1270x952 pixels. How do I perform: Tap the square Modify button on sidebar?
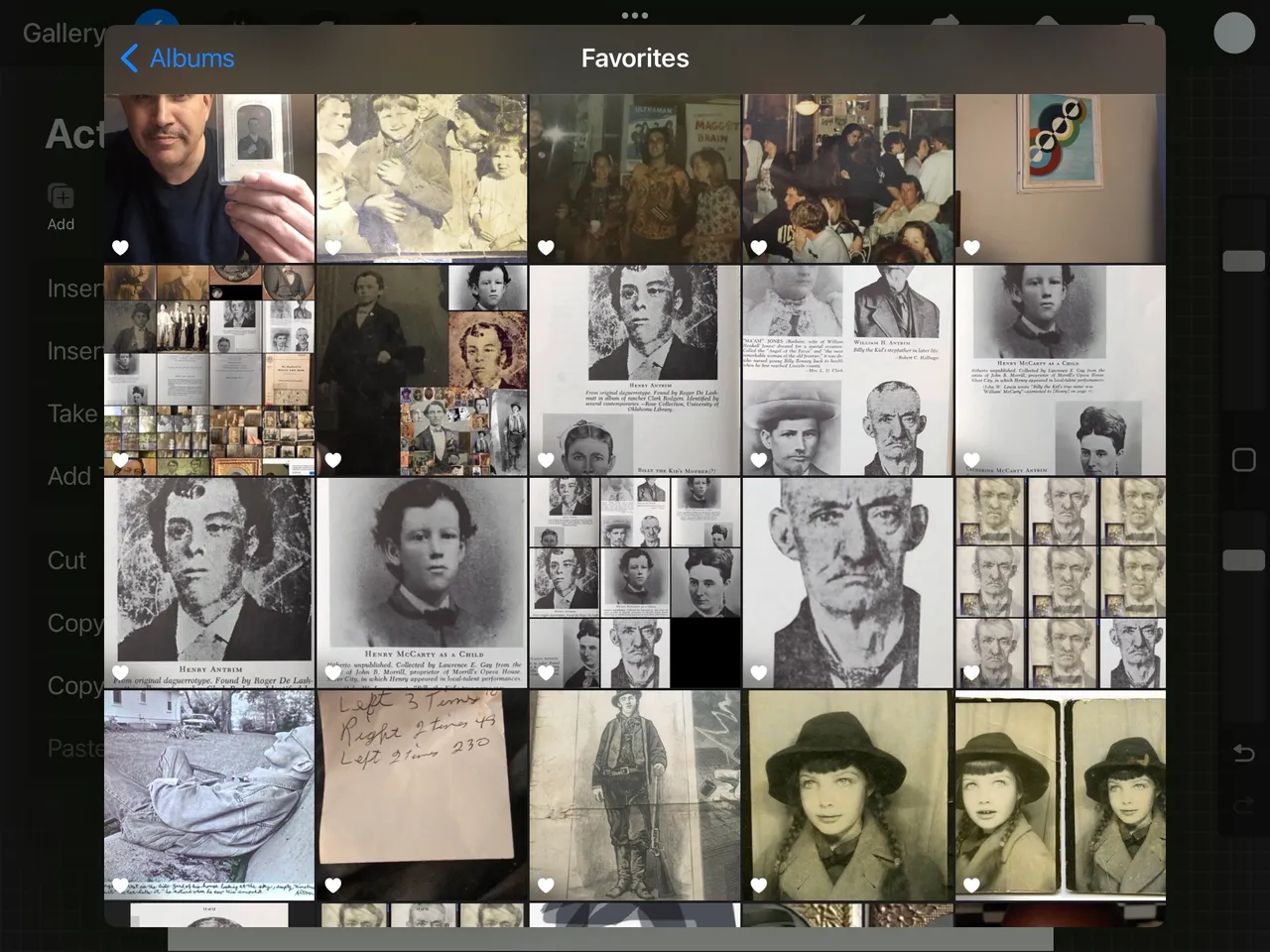[1243, 459]
